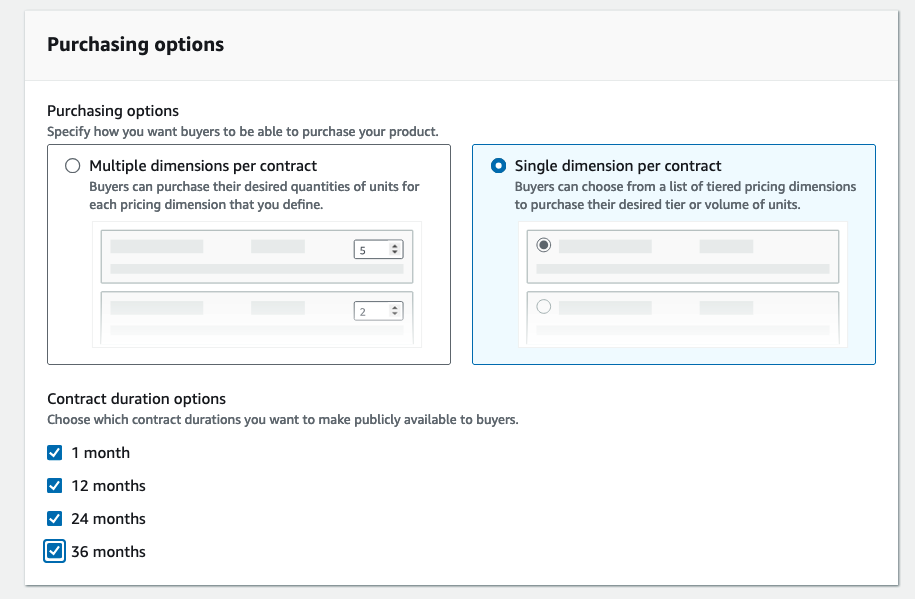915x599 pixels.
Task: Click the selected radio icon in tier preview
Action: point(544,245)
